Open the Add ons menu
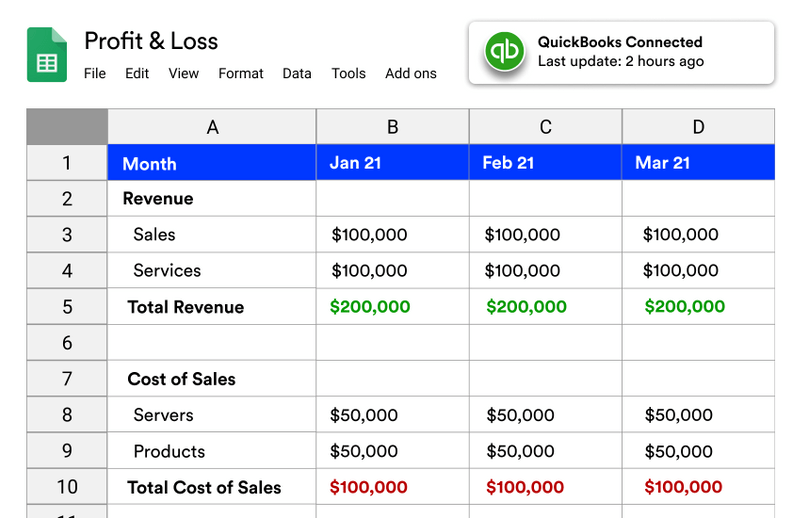This screenshot has width=800, height=518. [x=411, y=73]
